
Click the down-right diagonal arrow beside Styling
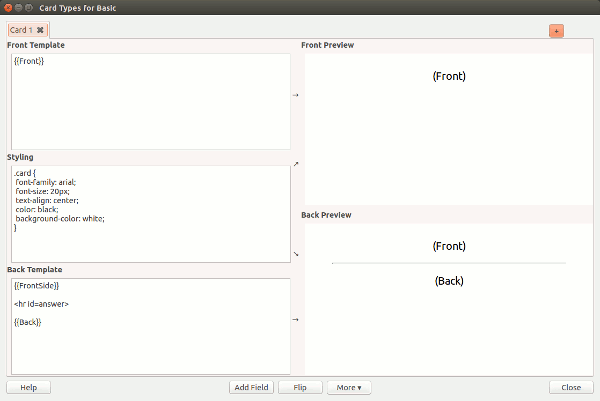pyautogui.click(x=295, y=253)
